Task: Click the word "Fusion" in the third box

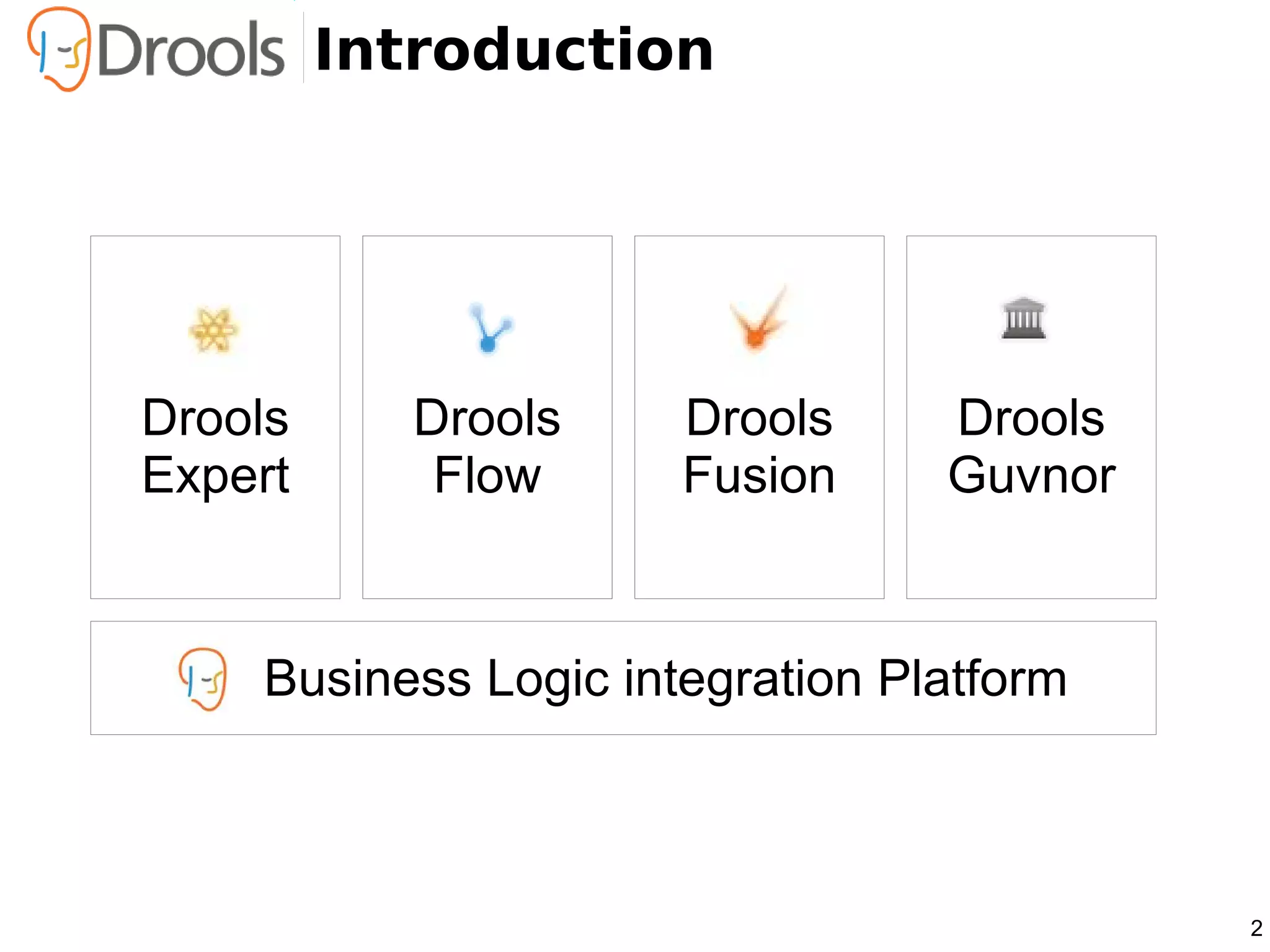Action: click(759, 476)
